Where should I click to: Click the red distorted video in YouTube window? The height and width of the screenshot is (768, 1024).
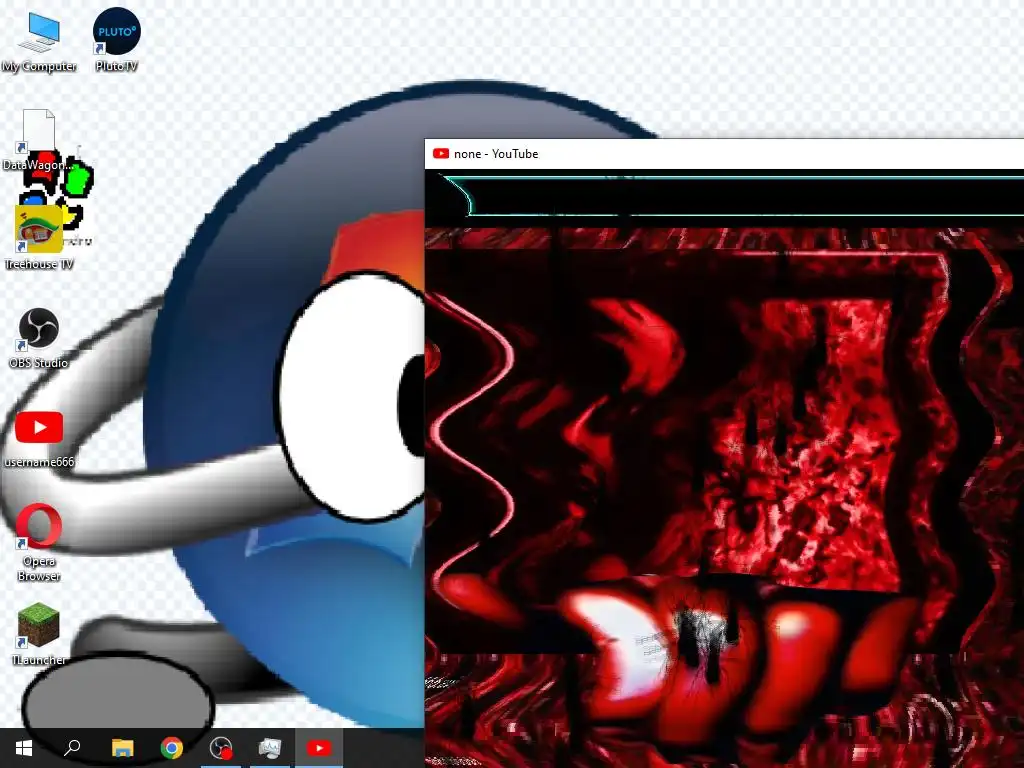tap(724, 498)
